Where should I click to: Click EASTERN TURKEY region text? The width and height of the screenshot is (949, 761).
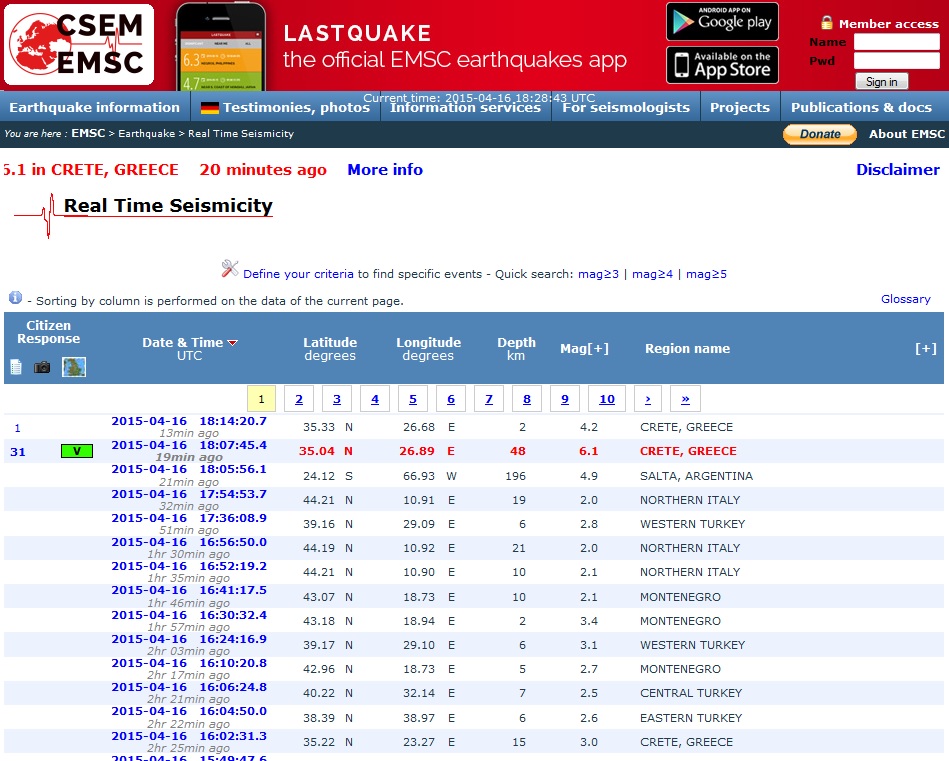pos(691,718)
